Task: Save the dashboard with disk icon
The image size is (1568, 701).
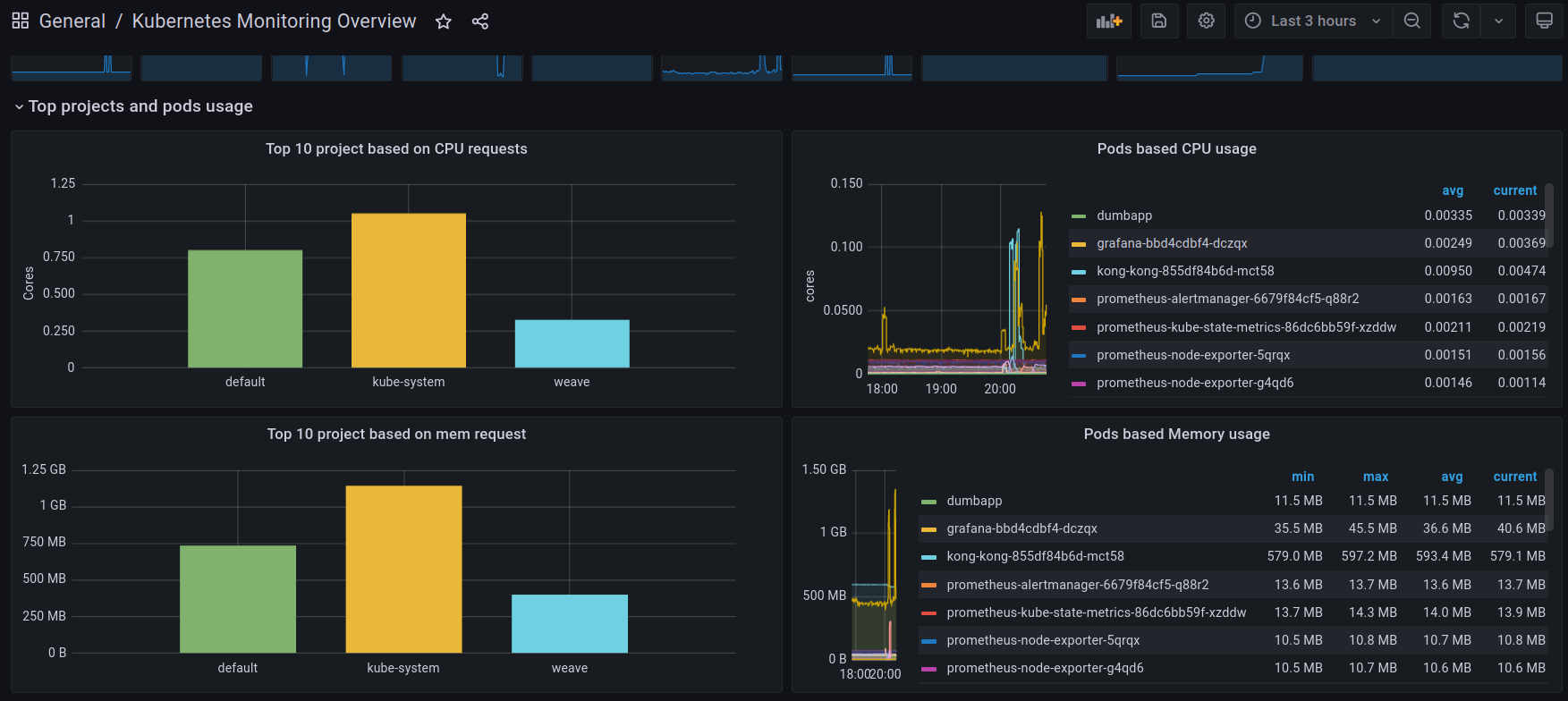Action: click(1159, 21)
